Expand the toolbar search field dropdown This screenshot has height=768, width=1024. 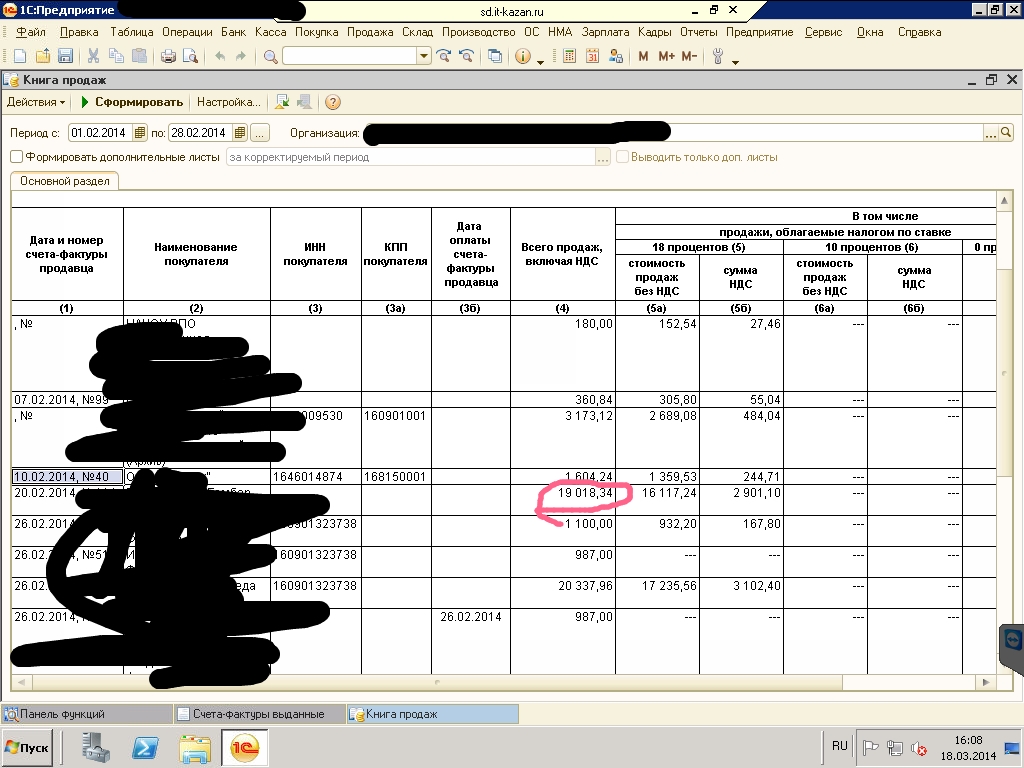point(423,56)
